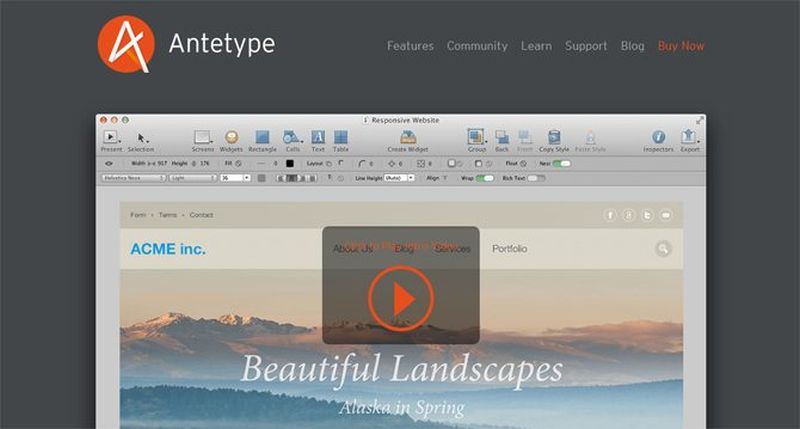Click the ACME inc. logo text
The image size is (800, 429).
click(x=168, y=249)
